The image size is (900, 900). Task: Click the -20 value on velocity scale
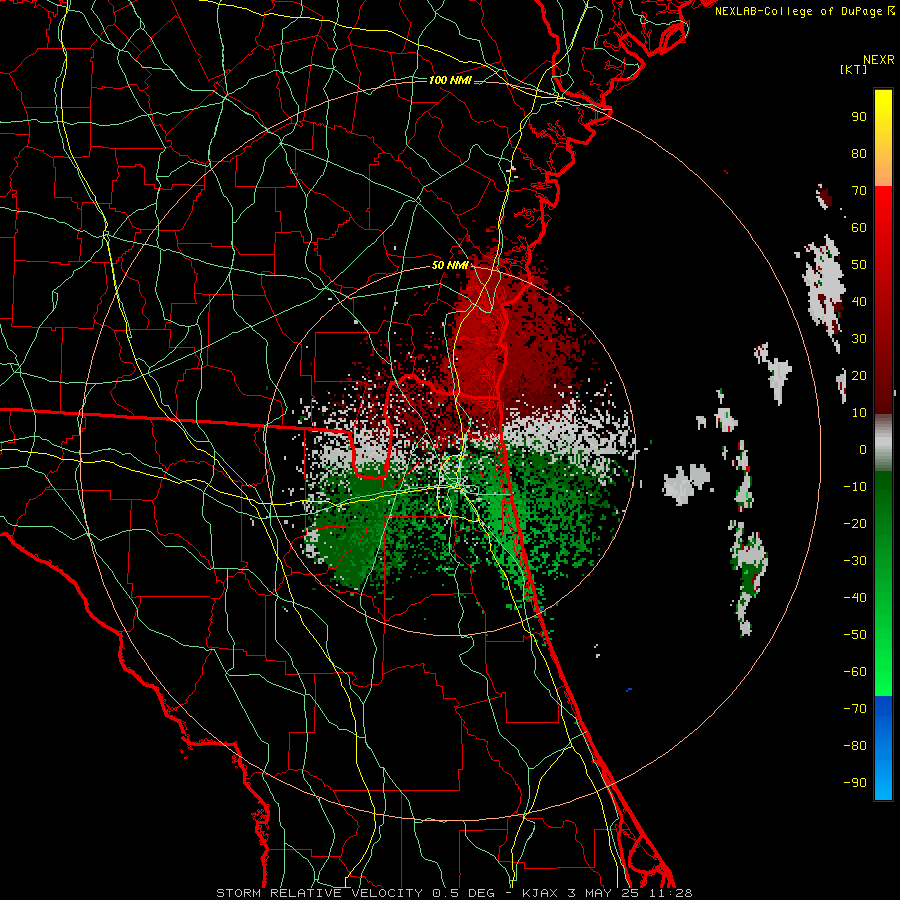pos(855,523)
